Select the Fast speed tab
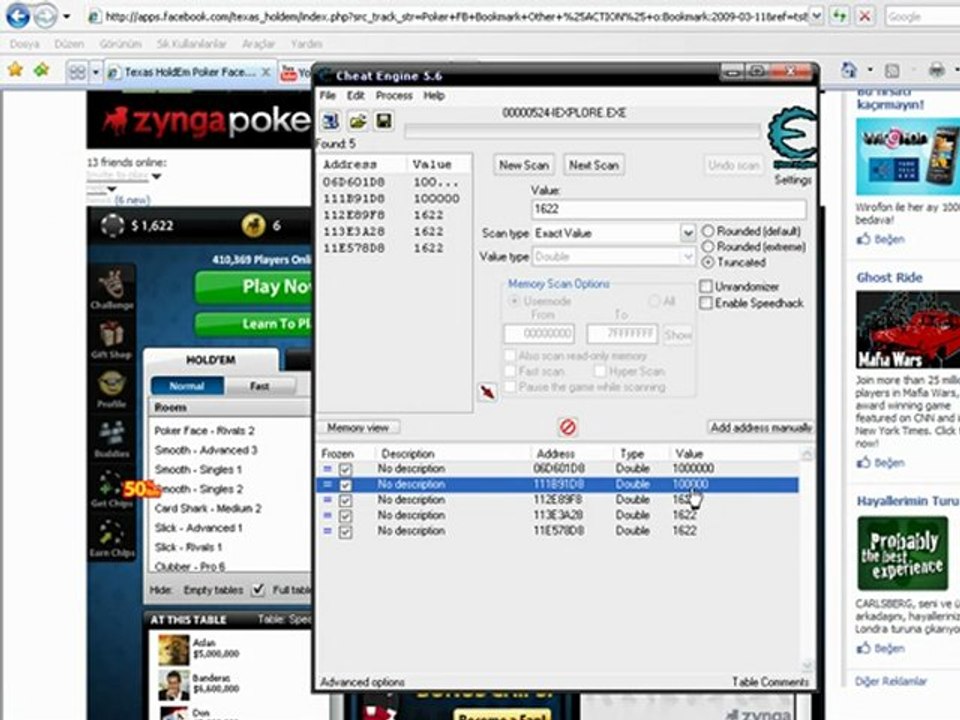This screenshot has height=720, width=960. (260, 386)
